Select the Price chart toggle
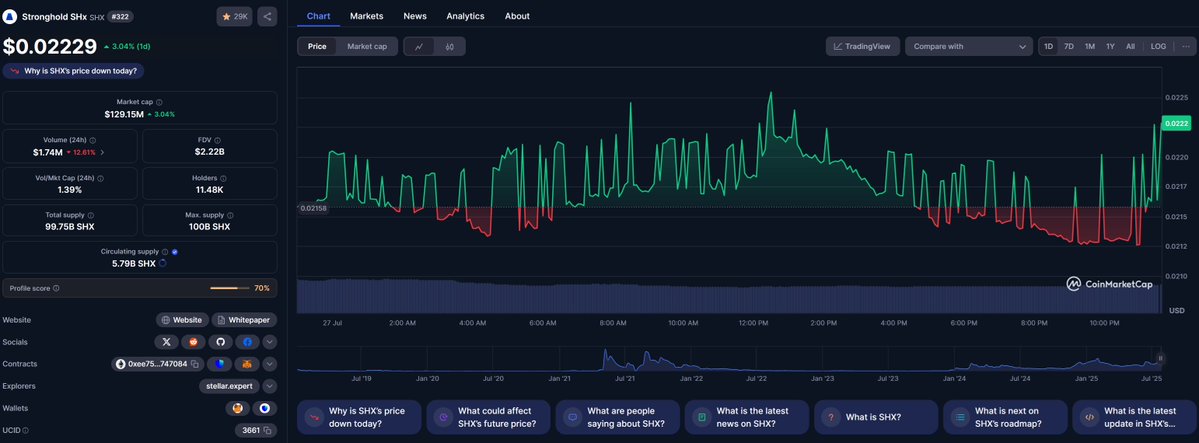Screen dimensions: 1199x443 click(317, 47)
